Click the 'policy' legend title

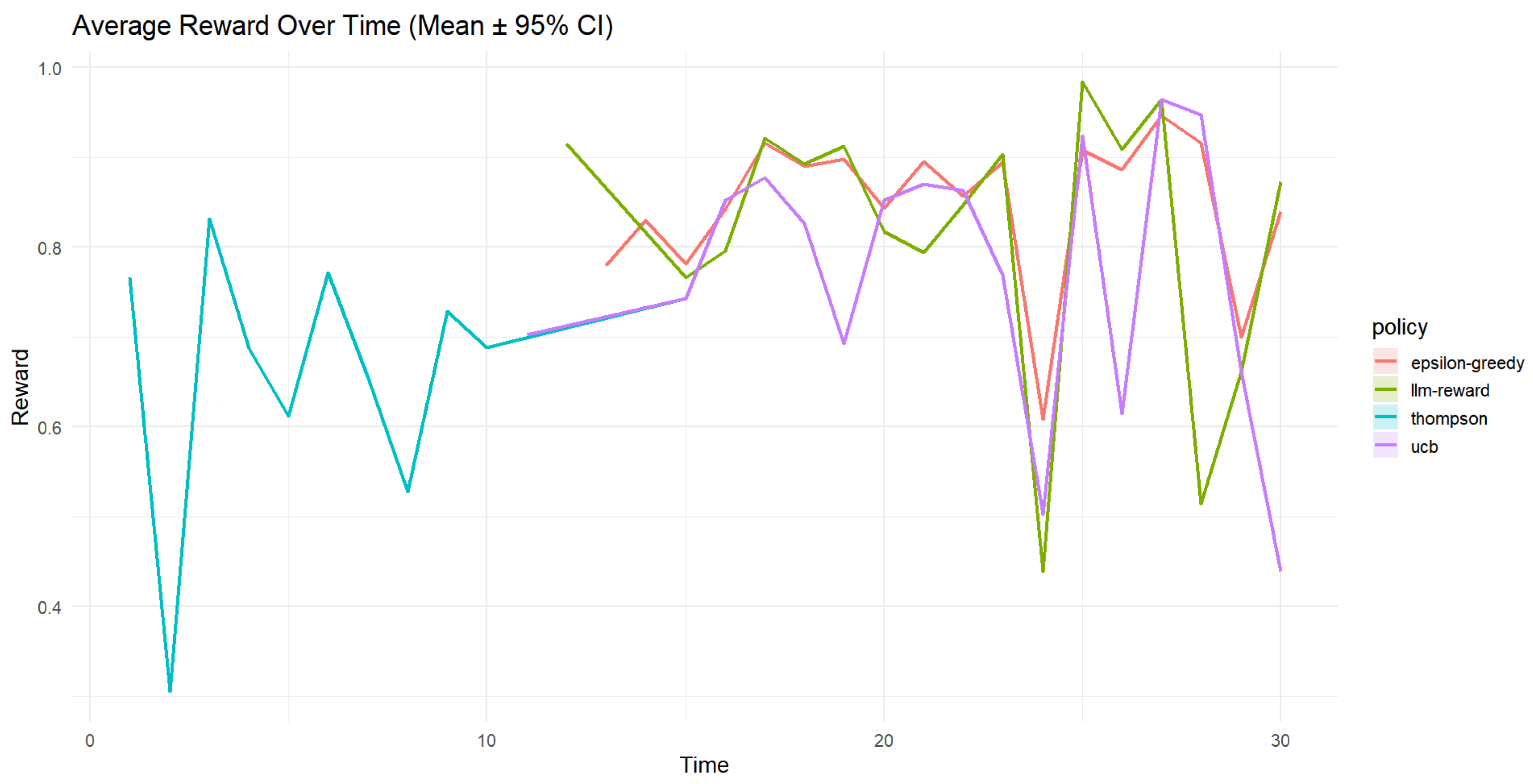[1399, 327]
